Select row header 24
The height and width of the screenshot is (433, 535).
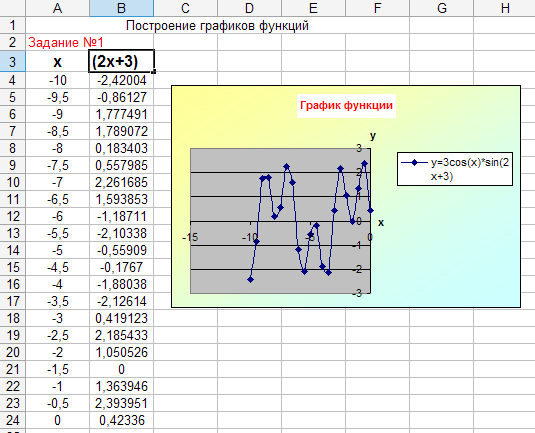pyautogui.click(x=13, y=420)
